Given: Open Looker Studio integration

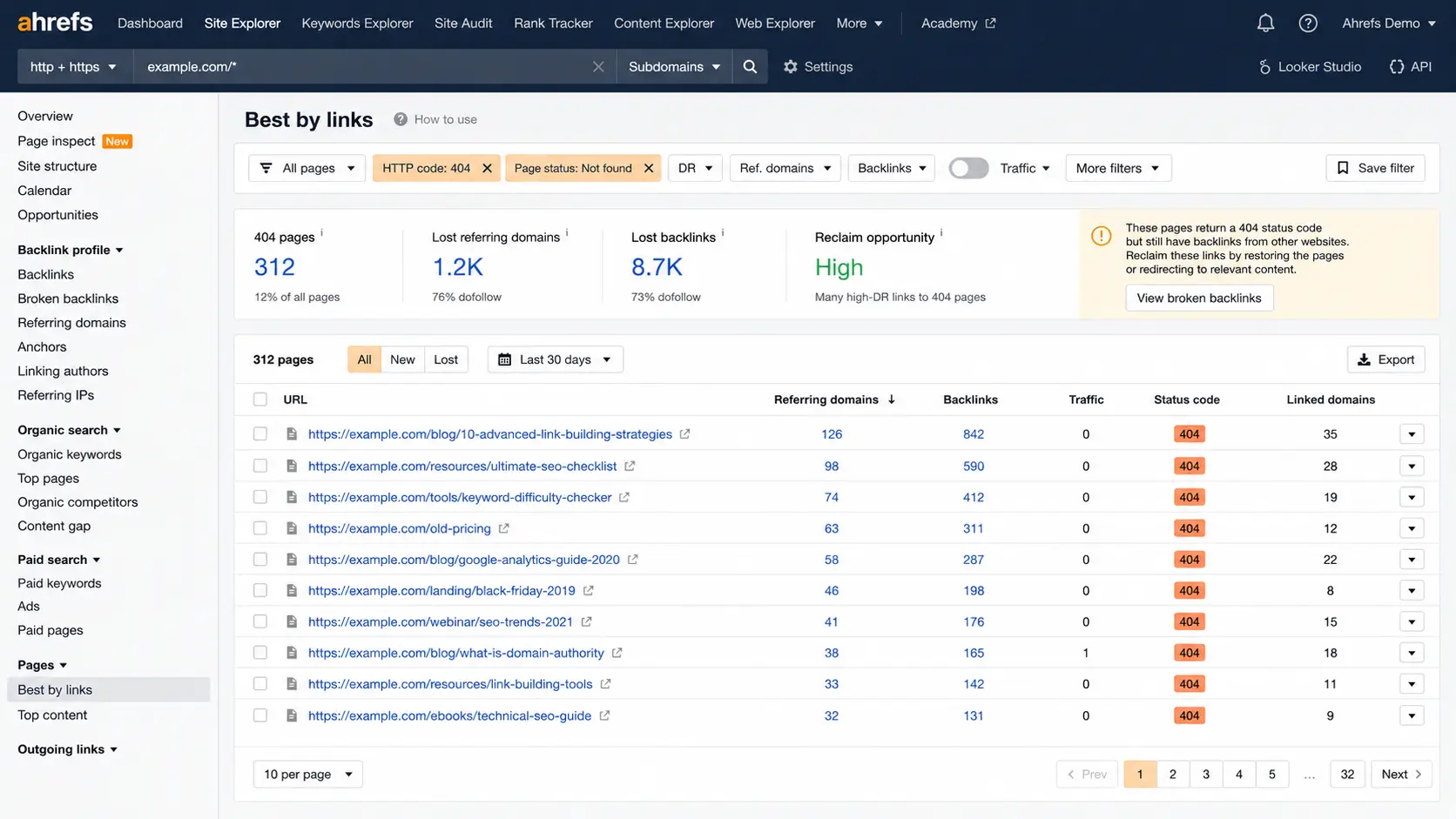Looking at the screenshot, I should coord(1310,67).
